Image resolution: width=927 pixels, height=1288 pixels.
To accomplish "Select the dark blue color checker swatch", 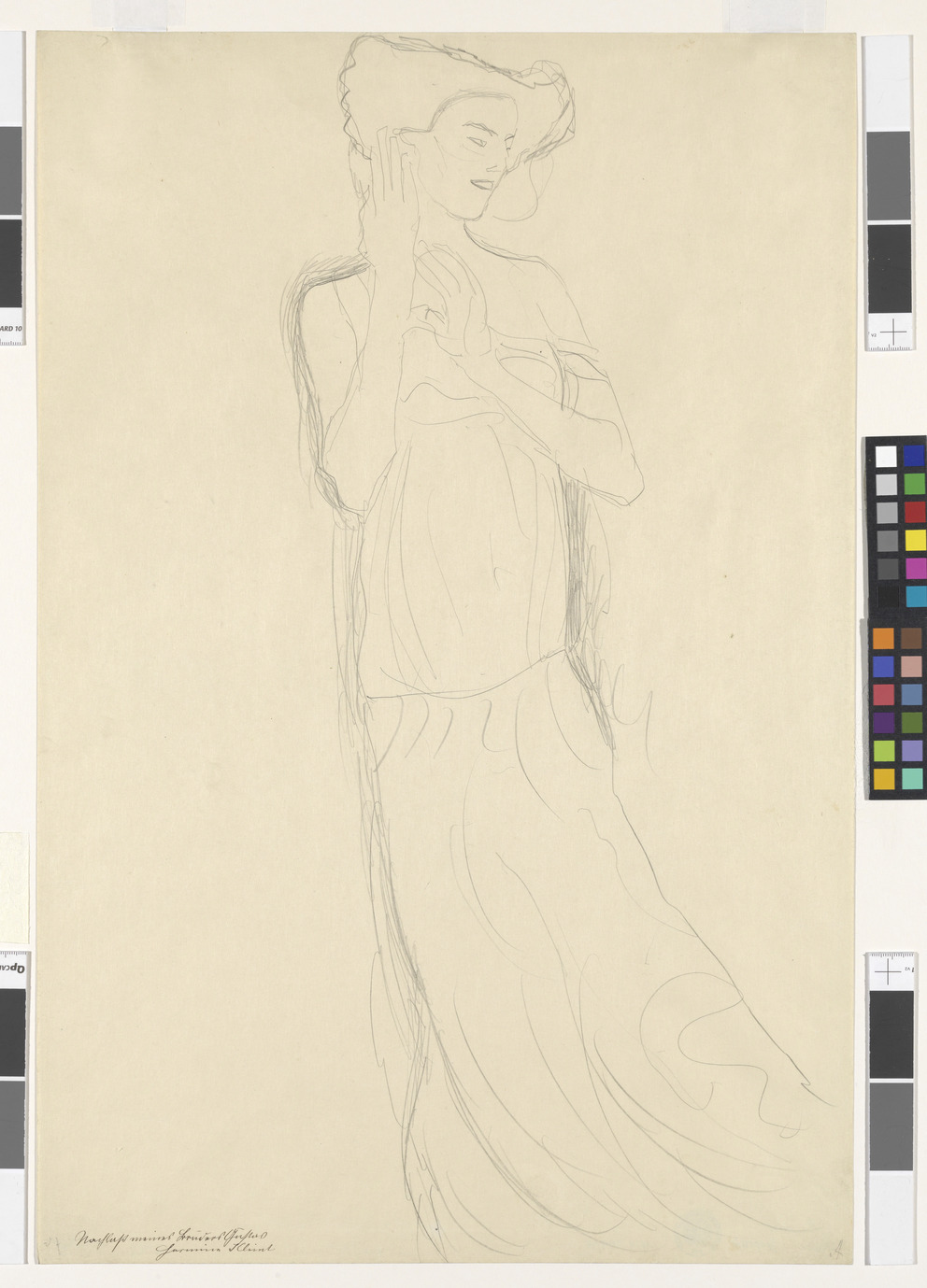I will tap(914, 456).
